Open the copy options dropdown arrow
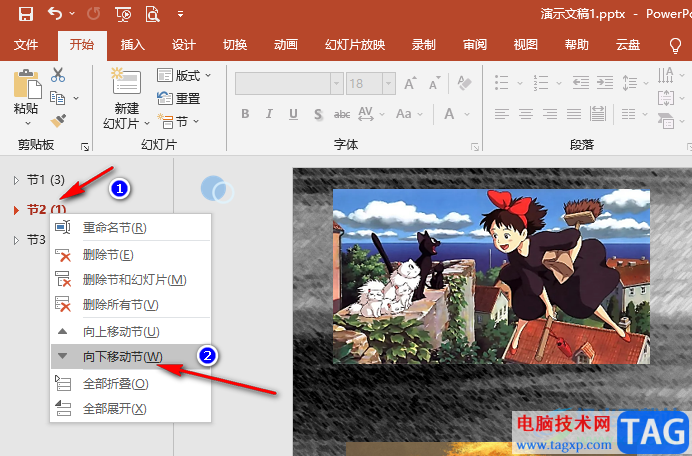 pyautogui.click(x=76, y=98)
